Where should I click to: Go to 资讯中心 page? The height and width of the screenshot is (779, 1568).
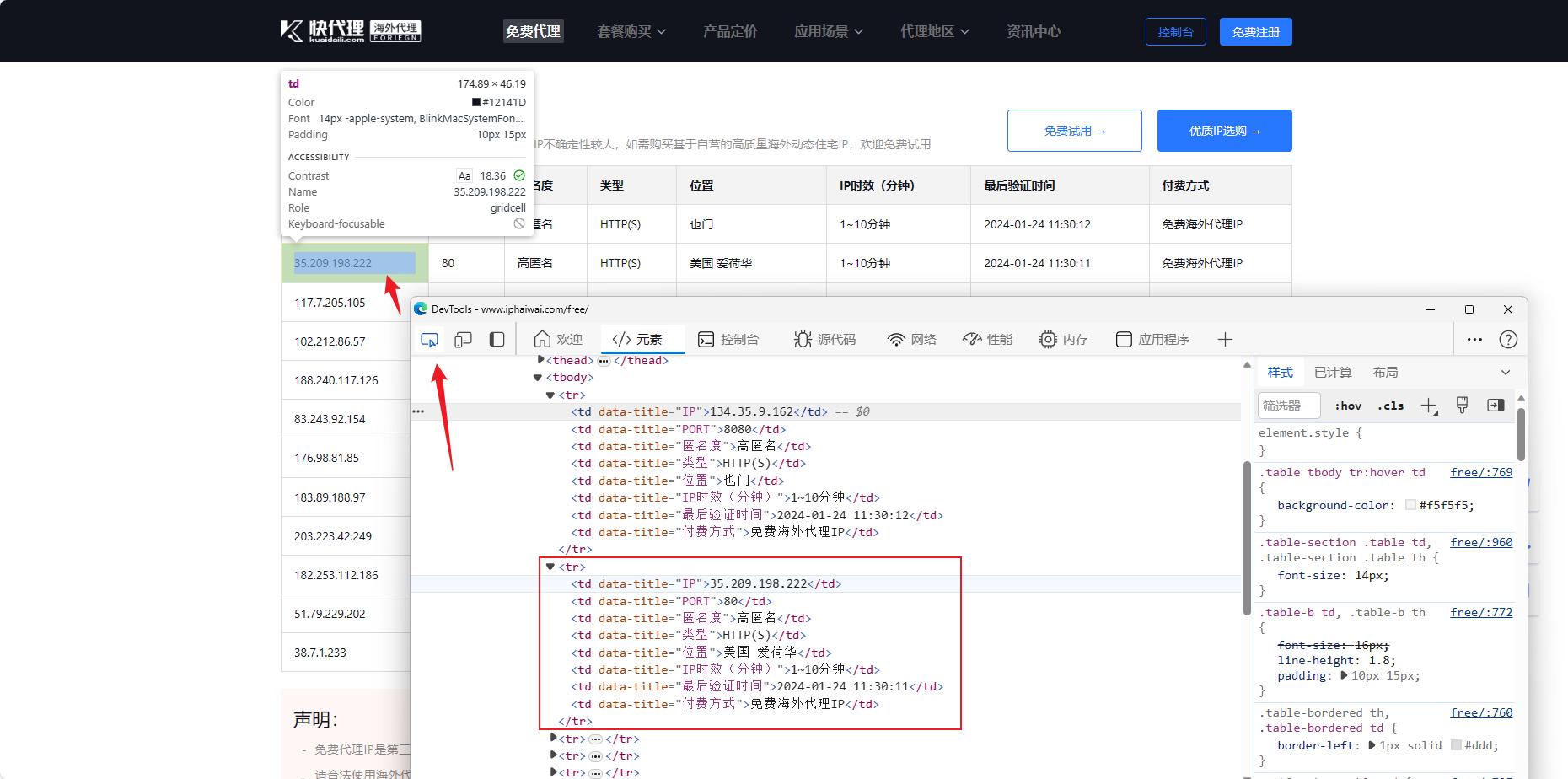pos(1034,31)
